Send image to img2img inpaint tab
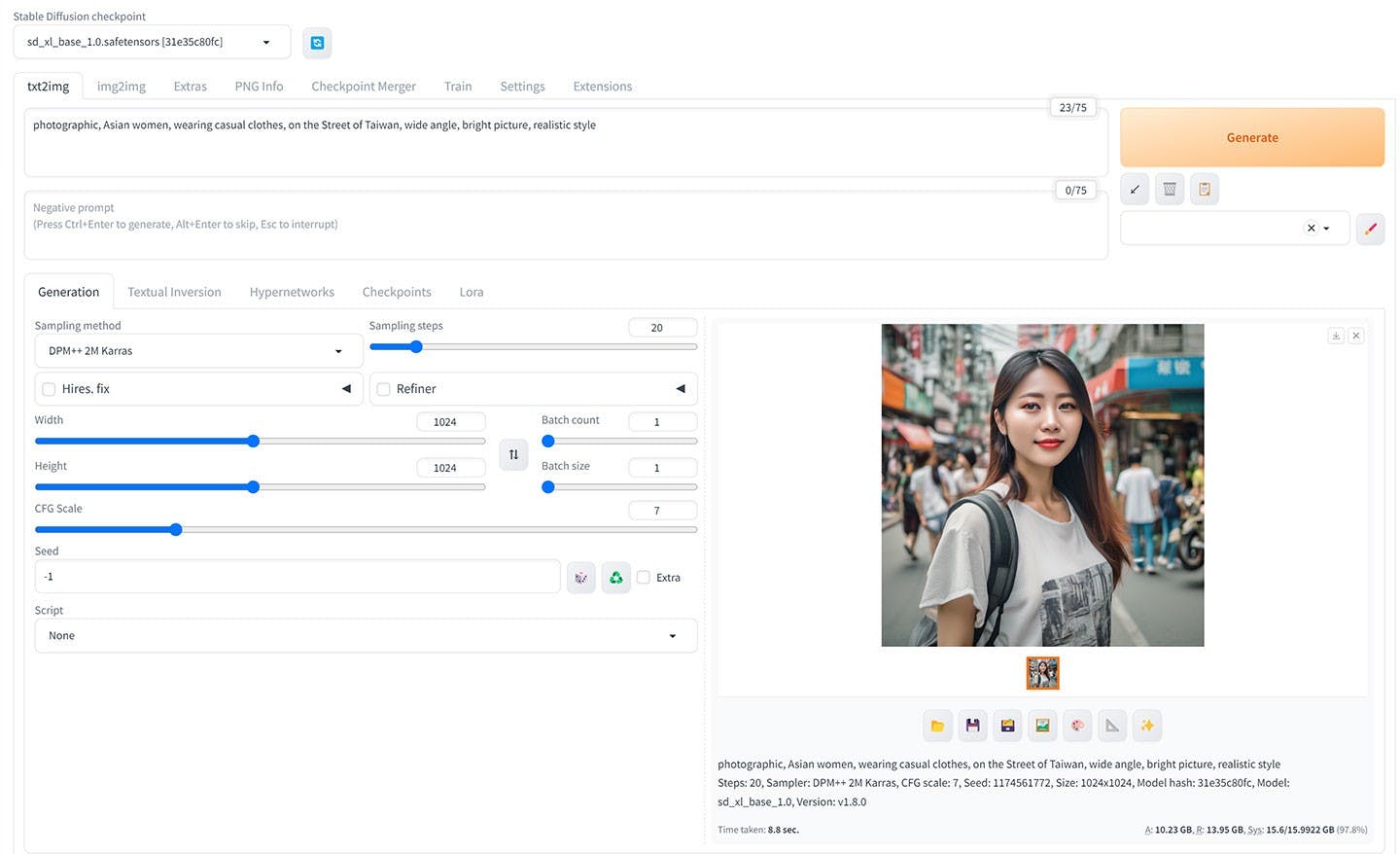Image resolution: width=1400 pixels, height=854 pixels. pyautogui.click(x=1077, y=726)
